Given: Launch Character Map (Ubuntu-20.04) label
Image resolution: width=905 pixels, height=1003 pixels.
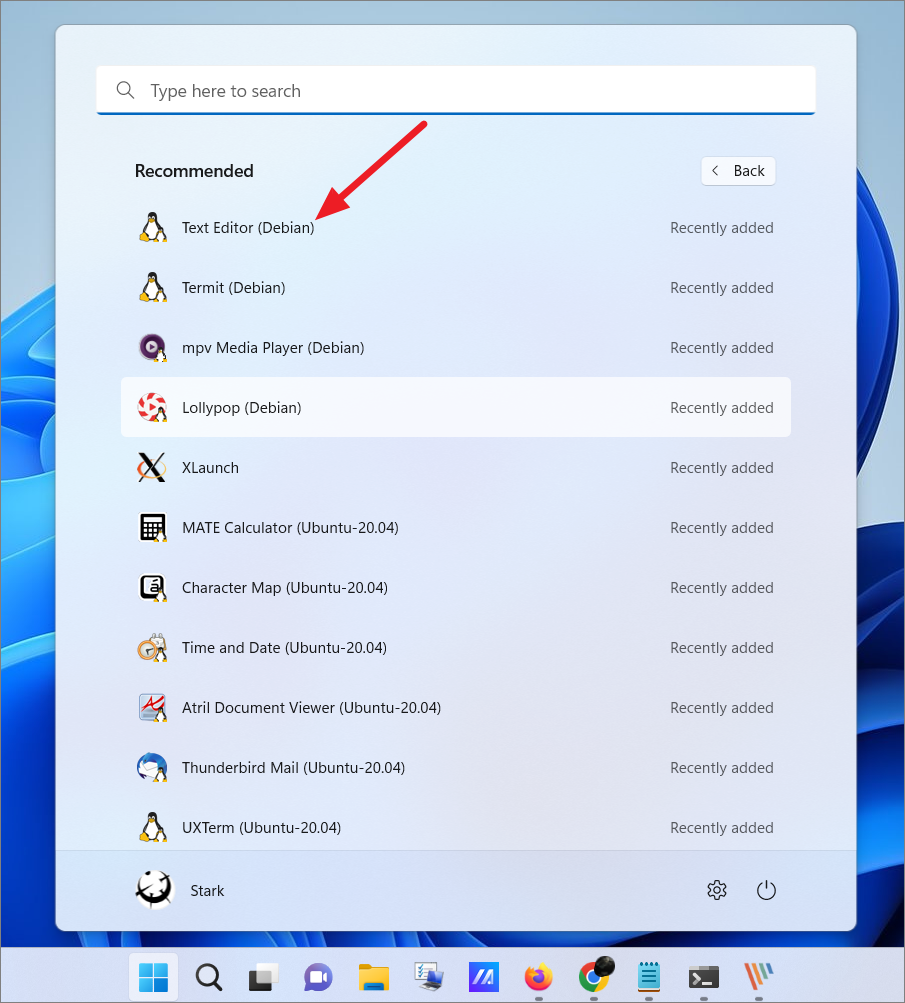Looking at the screenshot, I should click(285, 588).
